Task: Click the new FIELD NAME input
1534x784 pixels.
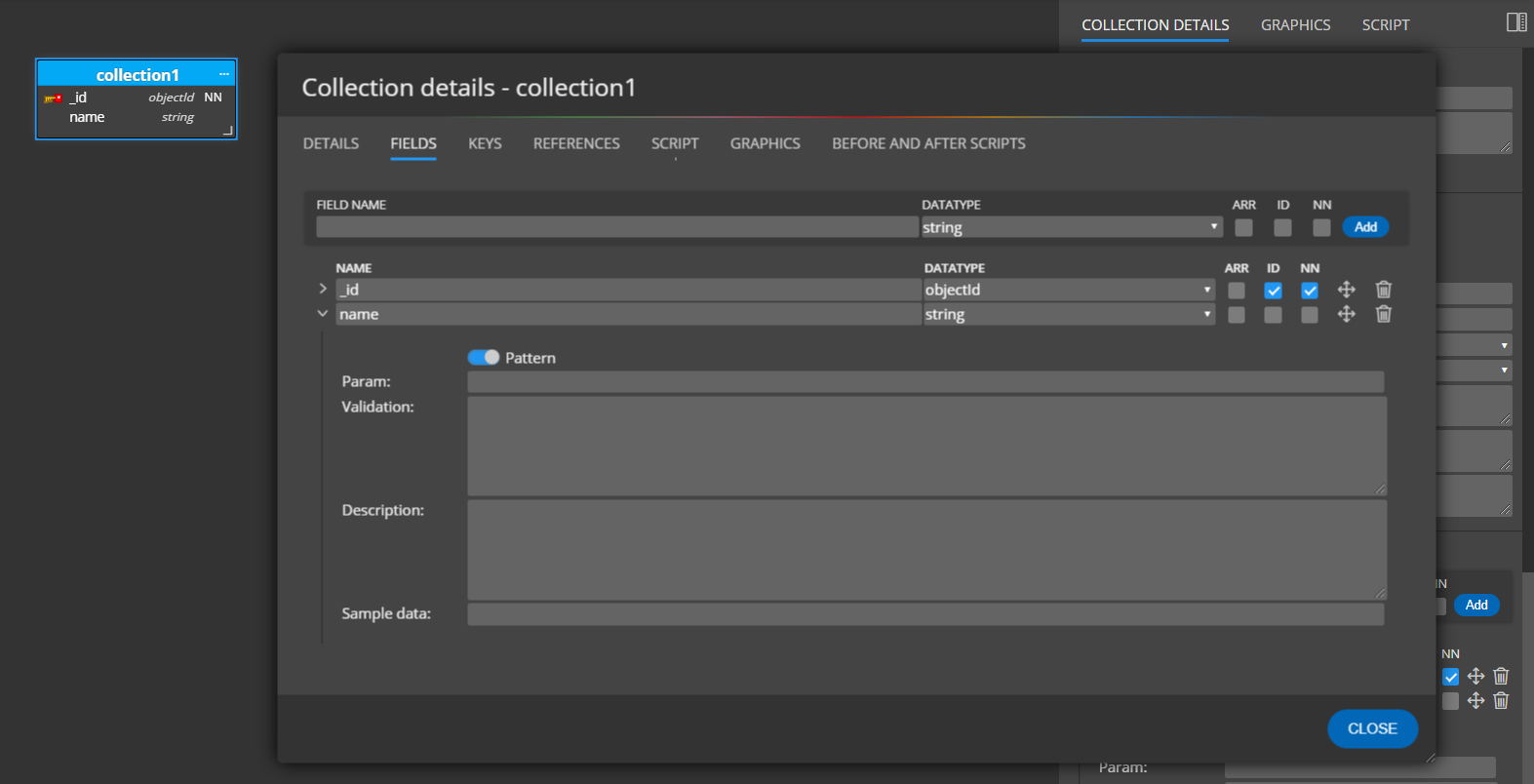Action: [617, 227]
